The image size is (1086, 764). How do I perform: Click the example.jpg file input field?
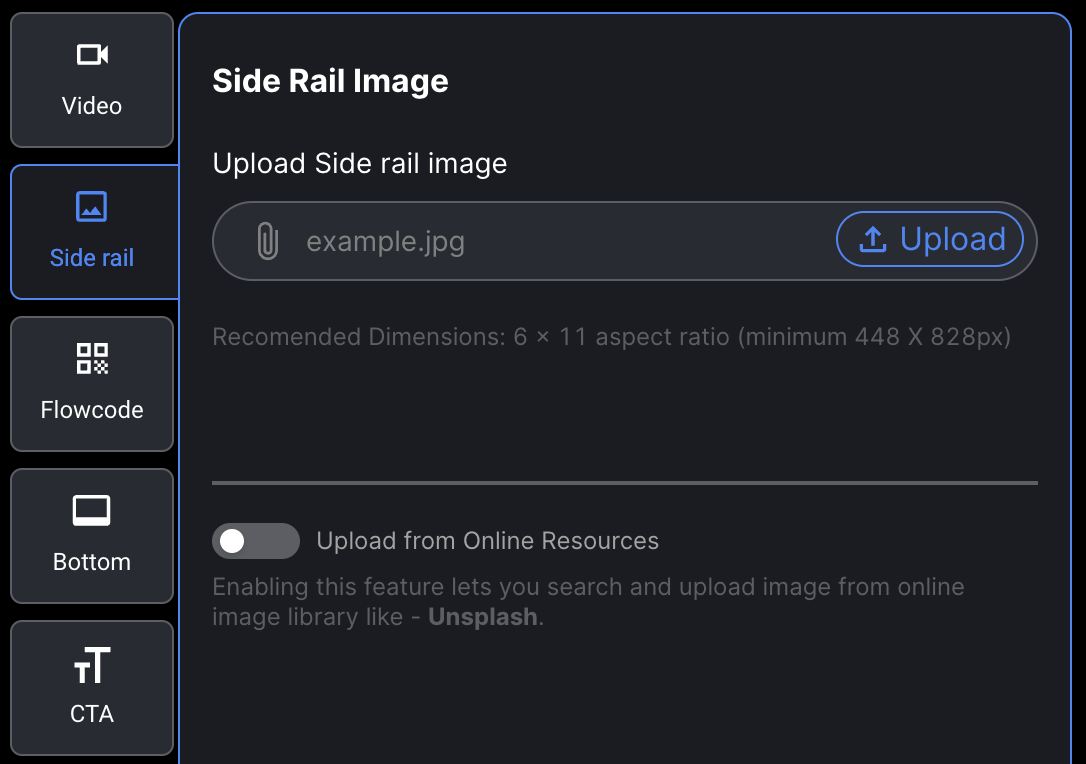tap(625, 241)
